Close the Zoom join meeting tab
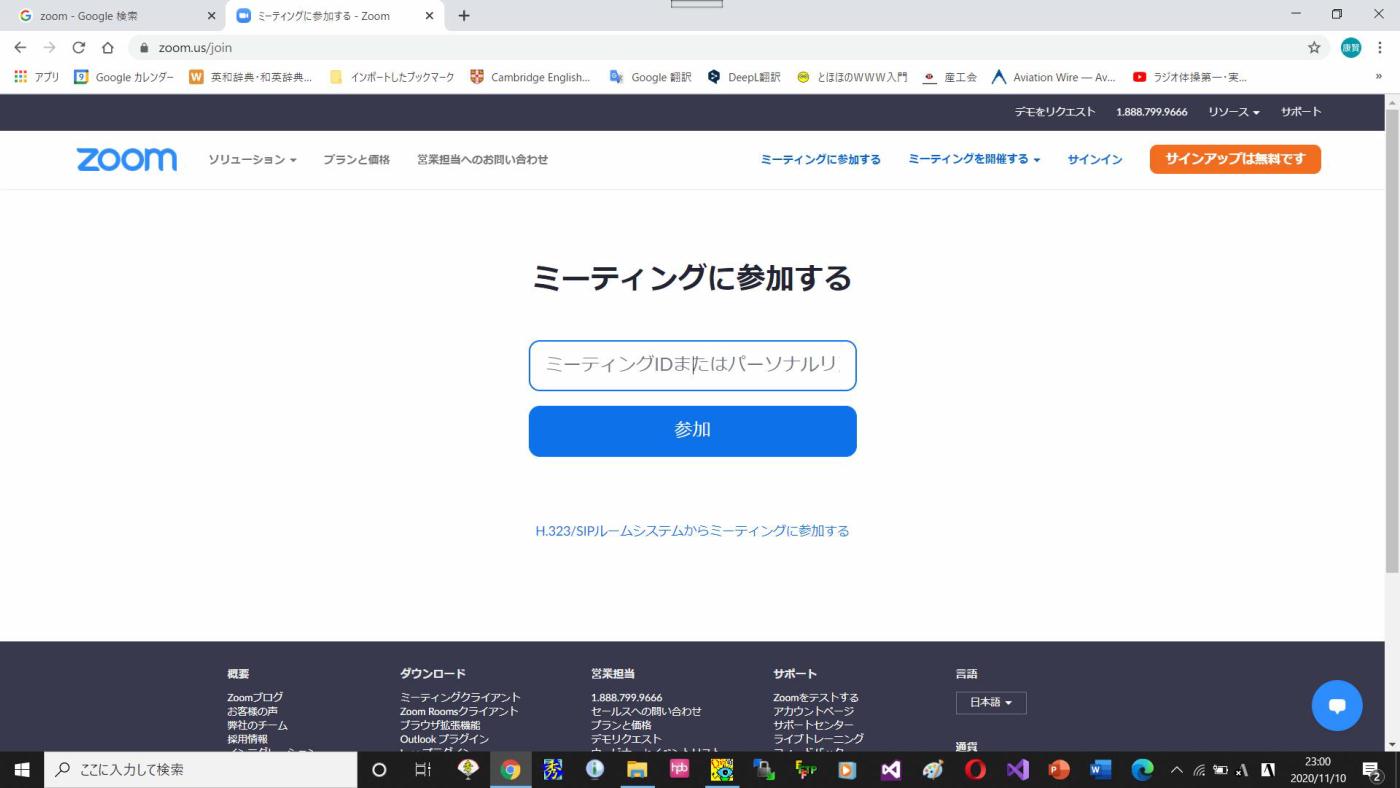 (x=429, y=16)
